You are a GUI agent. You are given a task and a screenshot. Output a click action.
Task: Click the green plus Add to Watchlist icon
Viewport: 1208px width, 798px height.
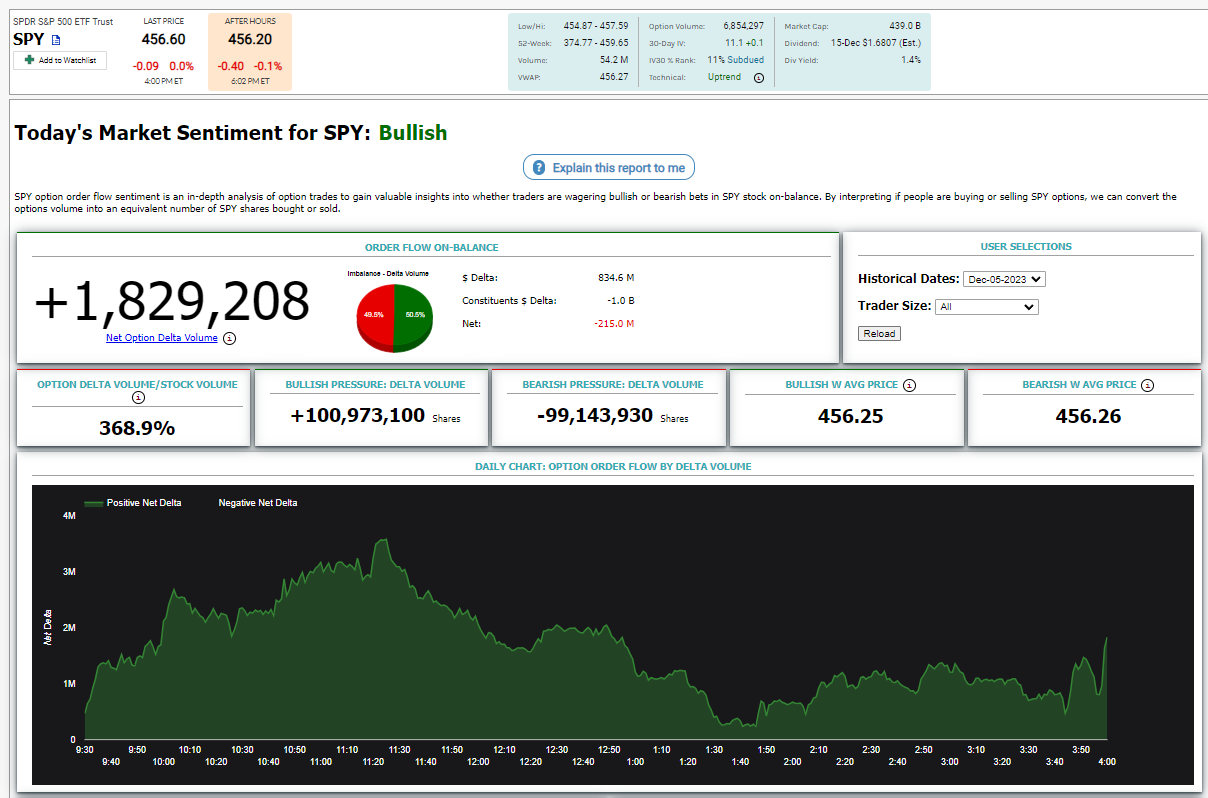pyautogui.click(x=30, y=60)
